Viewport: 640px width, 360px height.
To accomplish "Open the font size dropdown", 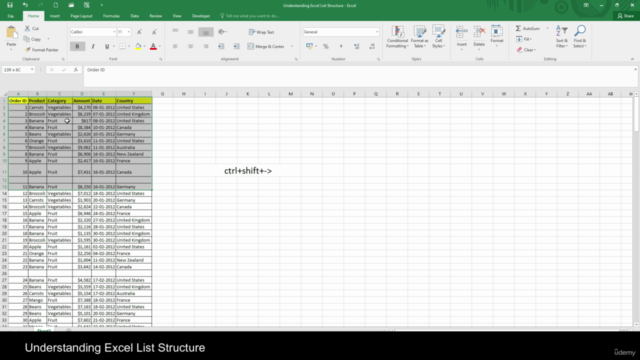I will [x=129, y=32].
